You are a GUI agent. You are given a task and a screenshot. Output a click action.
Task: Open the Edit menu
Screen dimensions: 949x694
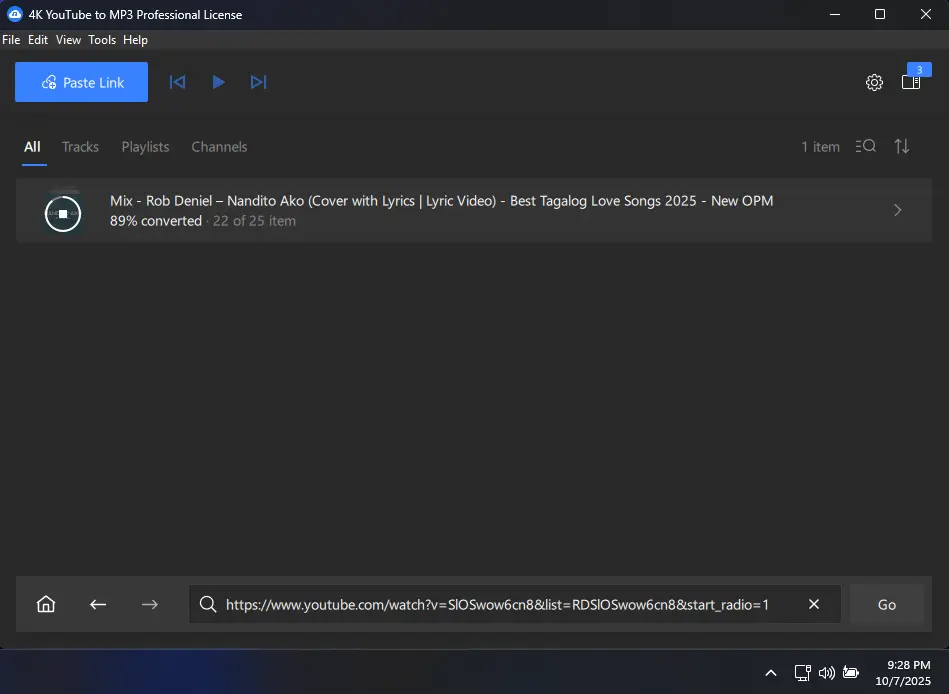click(x=38, y=40)
